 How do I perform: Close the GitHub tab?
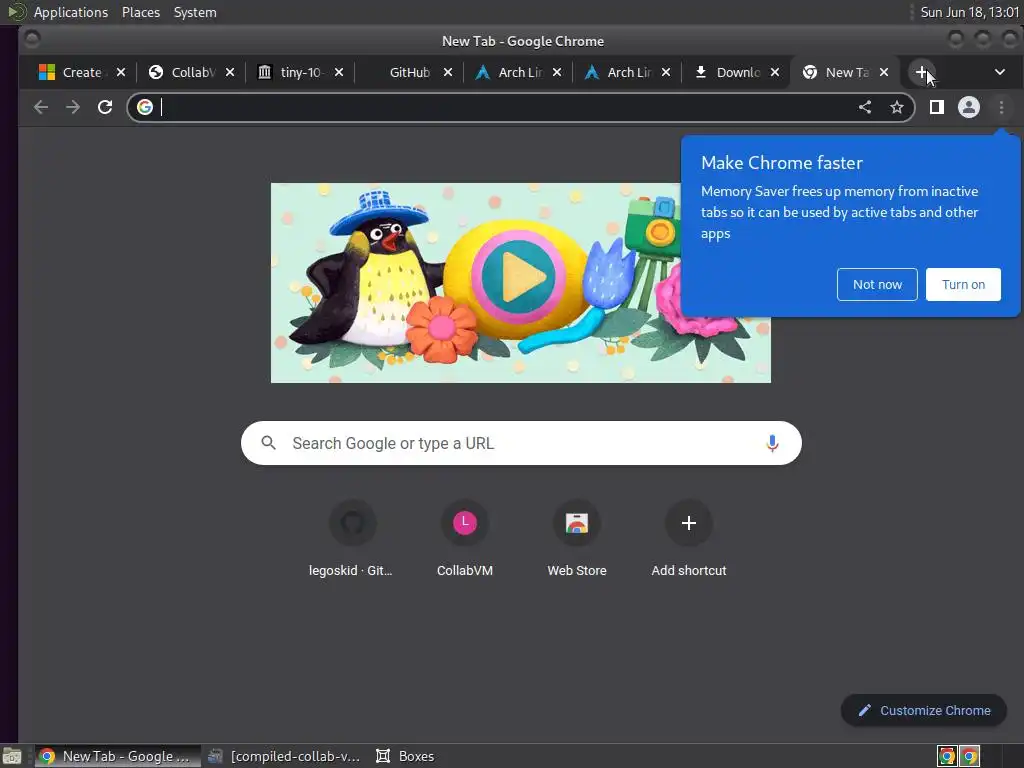[x=448, y=72]
